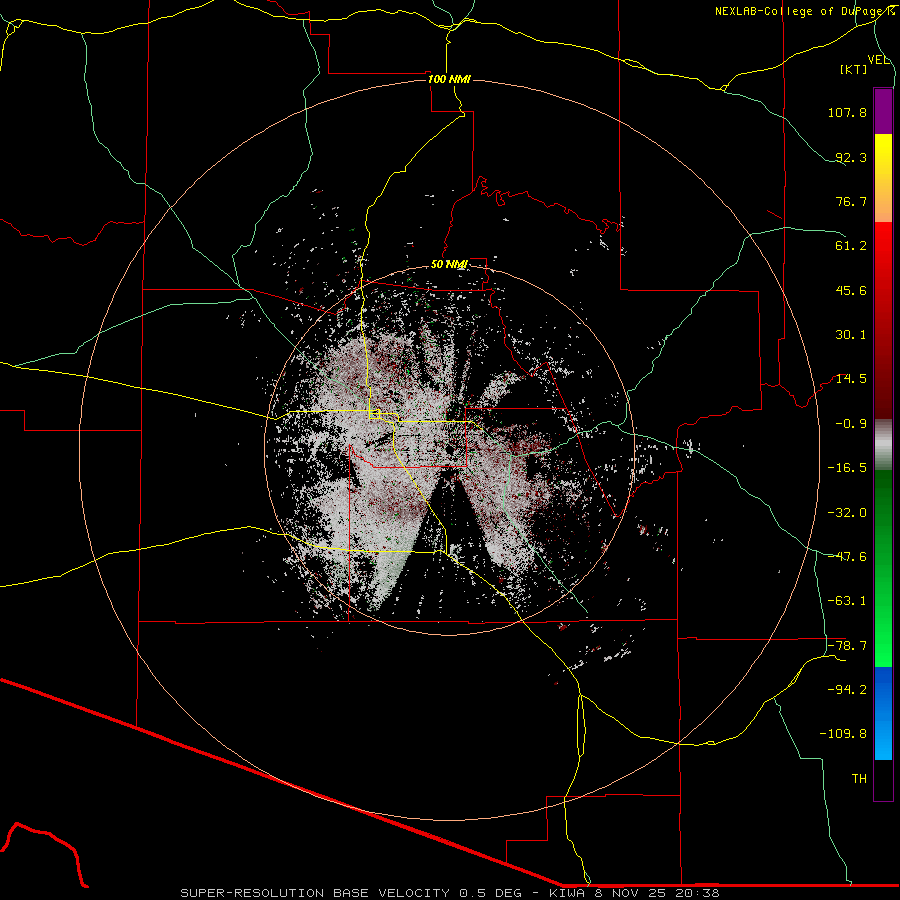Pick the green segment of velocity color bar

click(x=883, y=568)
